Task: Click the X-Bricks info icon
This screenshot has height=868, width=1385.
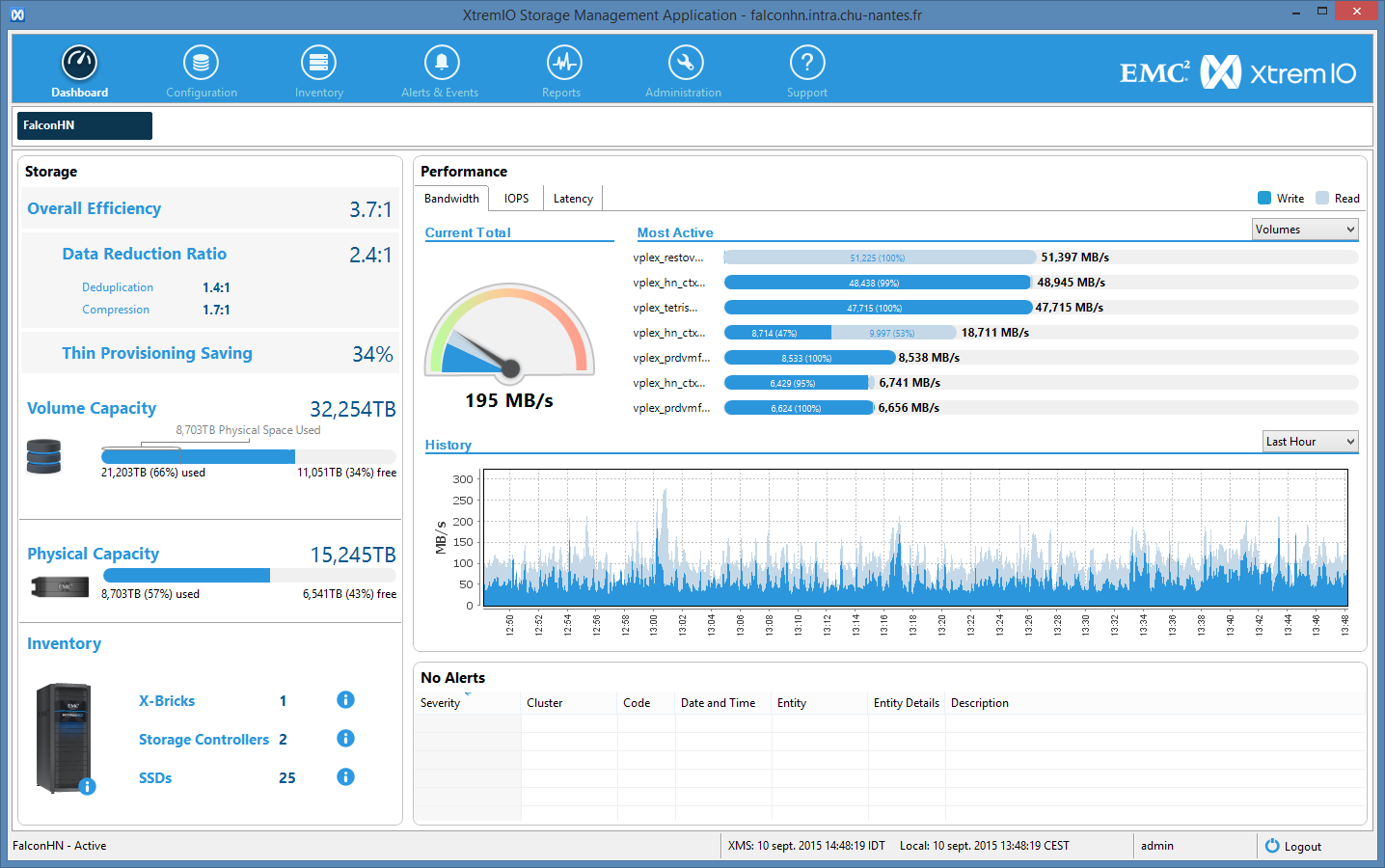Action: click(x=345, y=700)
